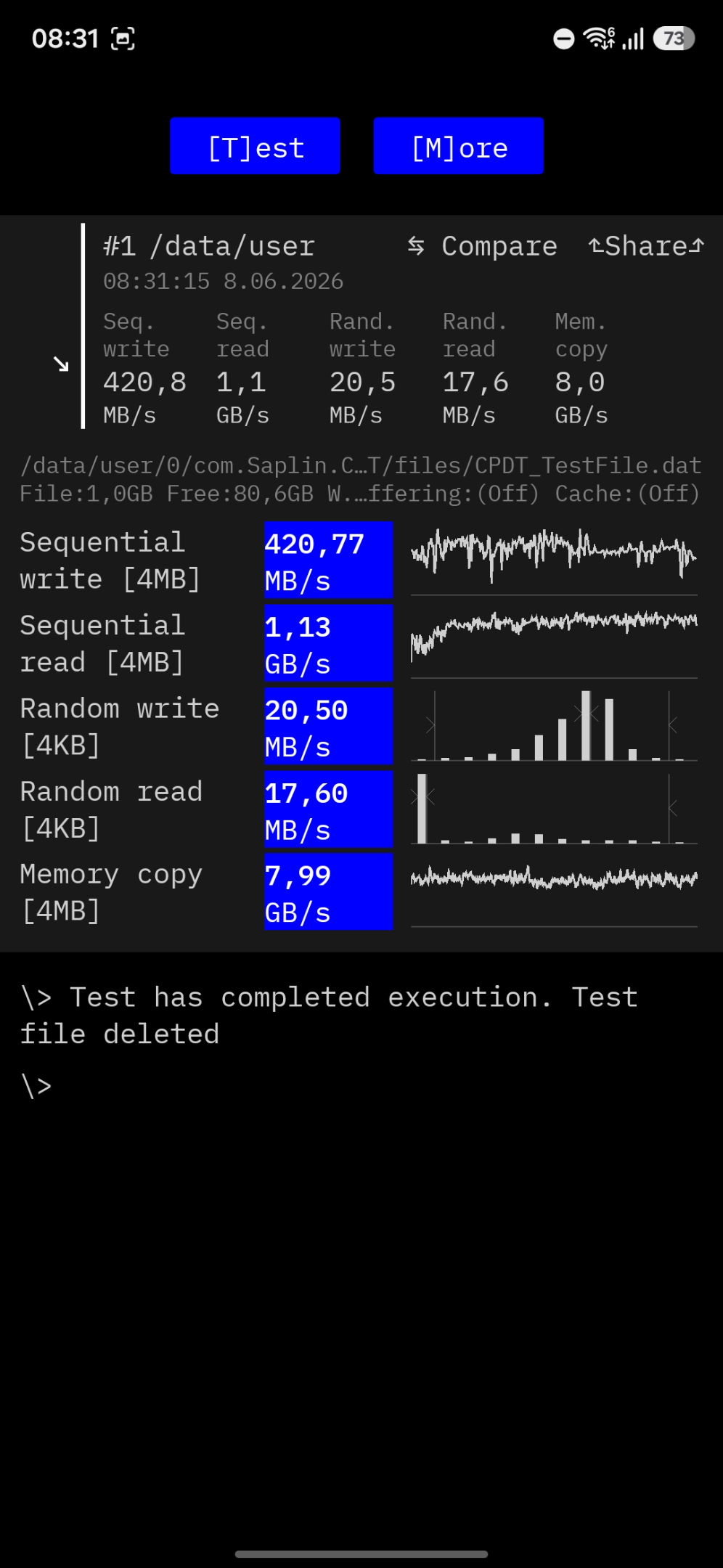Tap the Memory copy [4MB] label
Screen dimensions: 723x1568
pos(111,891)
